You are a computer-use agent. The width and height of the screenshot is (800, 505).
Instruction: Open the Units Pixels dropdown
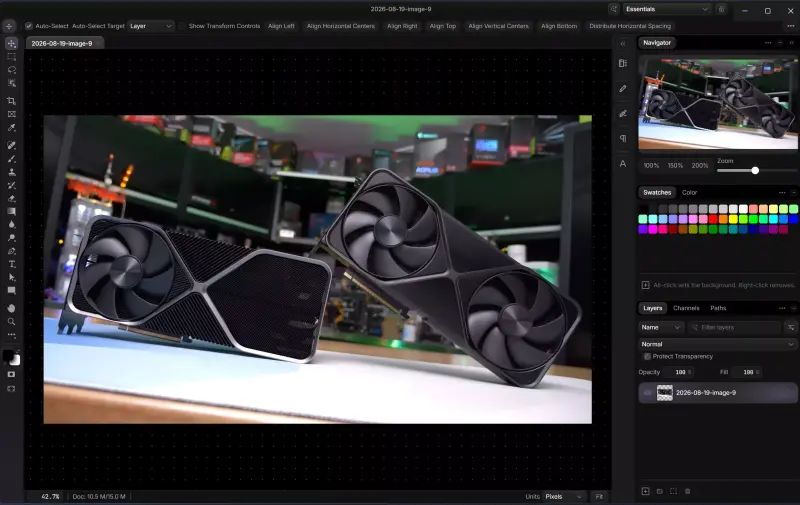click(x=563, y=496)
